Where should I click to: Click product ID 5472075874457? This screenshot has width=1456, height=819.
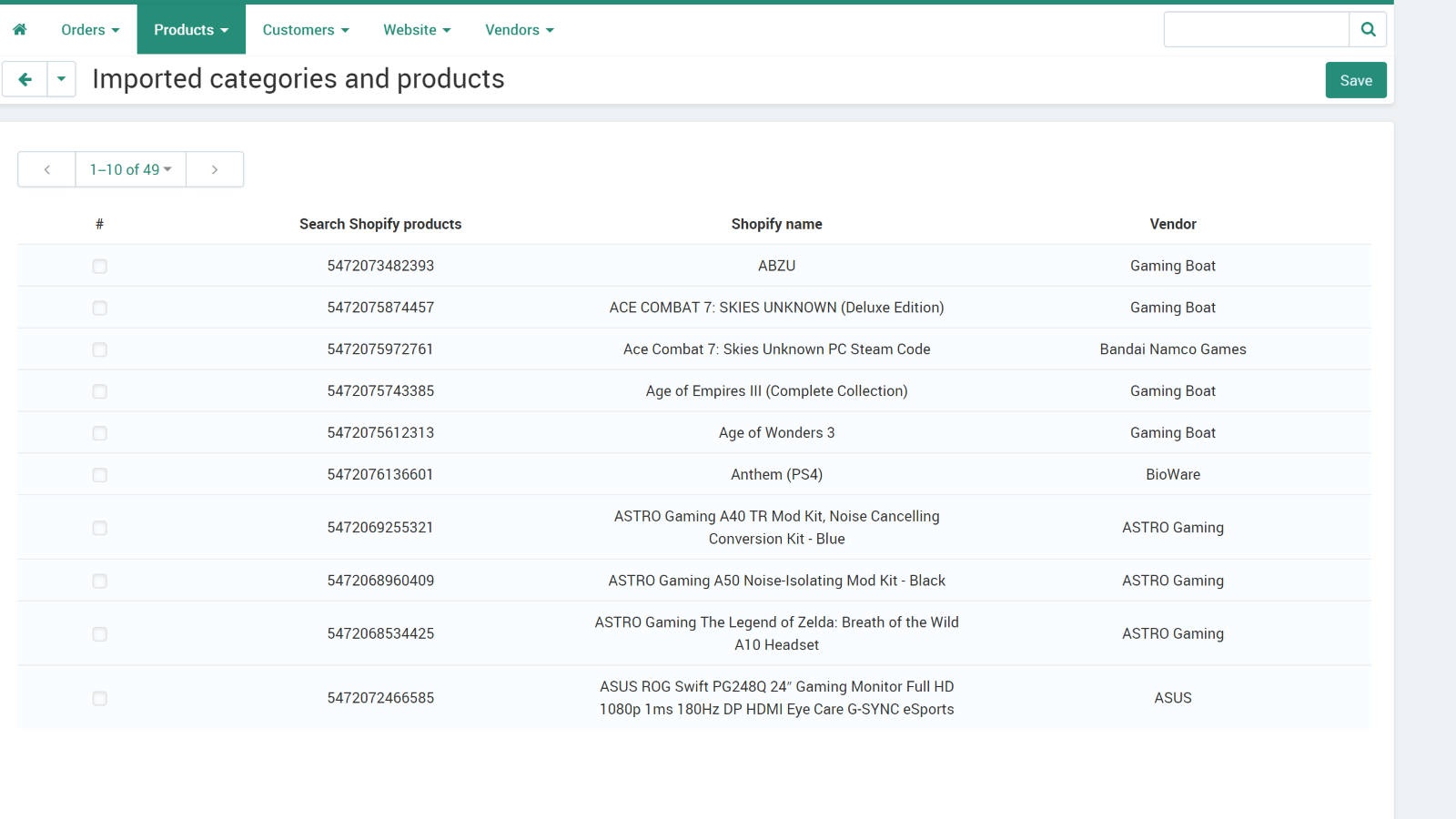(x=380, y=308)
